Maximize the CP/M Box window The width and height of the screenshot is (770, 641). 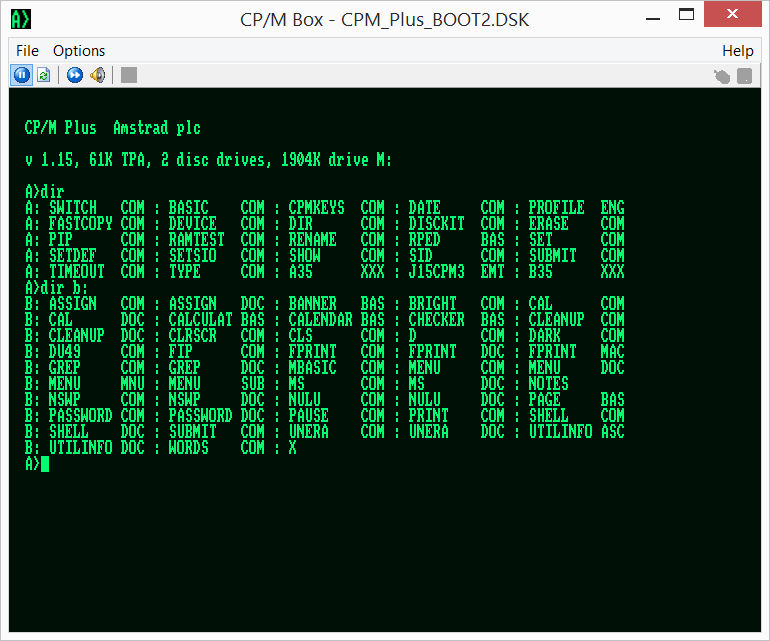686,14
